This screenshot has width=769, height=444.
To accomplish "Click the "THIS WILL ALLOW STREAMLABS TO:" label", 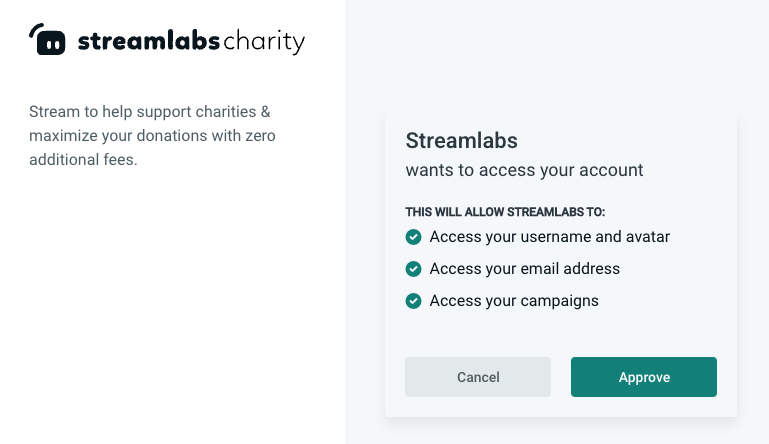I will [x=505, y=212].
